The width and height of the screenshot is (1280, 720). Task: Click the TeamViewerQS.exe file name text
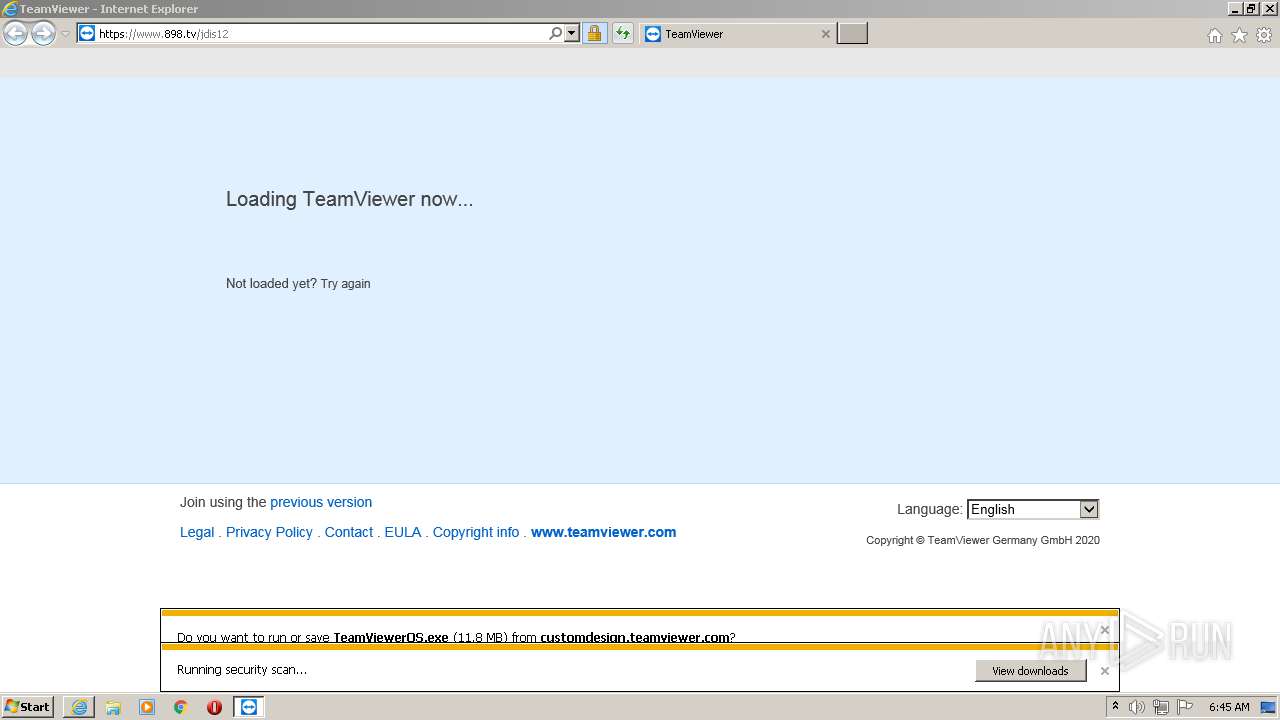pyautogui.click(x=391, y=637)
